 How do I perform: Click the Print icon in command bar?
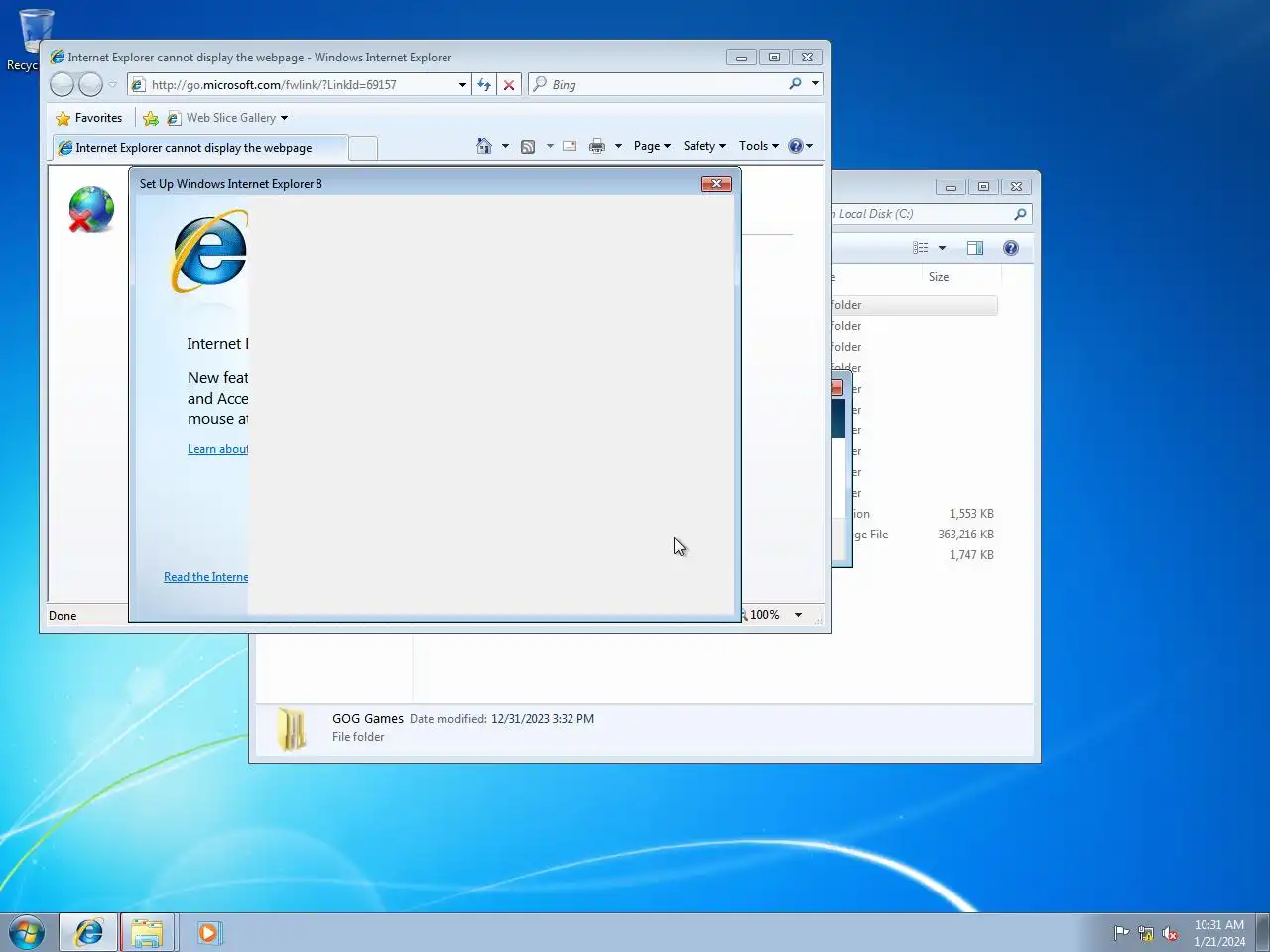(596, 146)
